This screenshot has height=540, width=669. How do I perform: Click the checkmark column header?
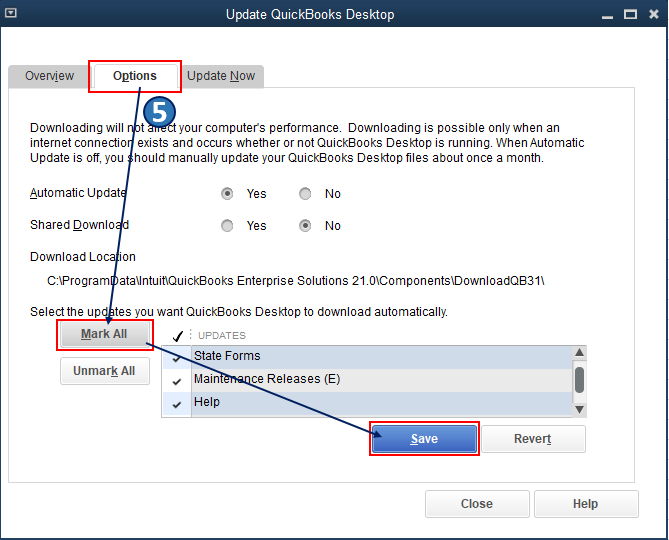pos(177,336)
